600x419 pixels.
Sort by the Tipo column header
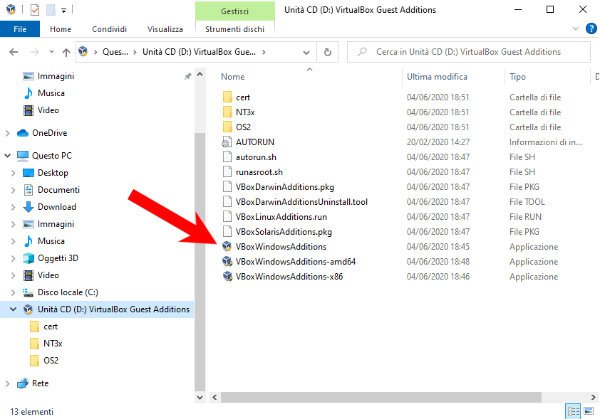tap(517, 77)
